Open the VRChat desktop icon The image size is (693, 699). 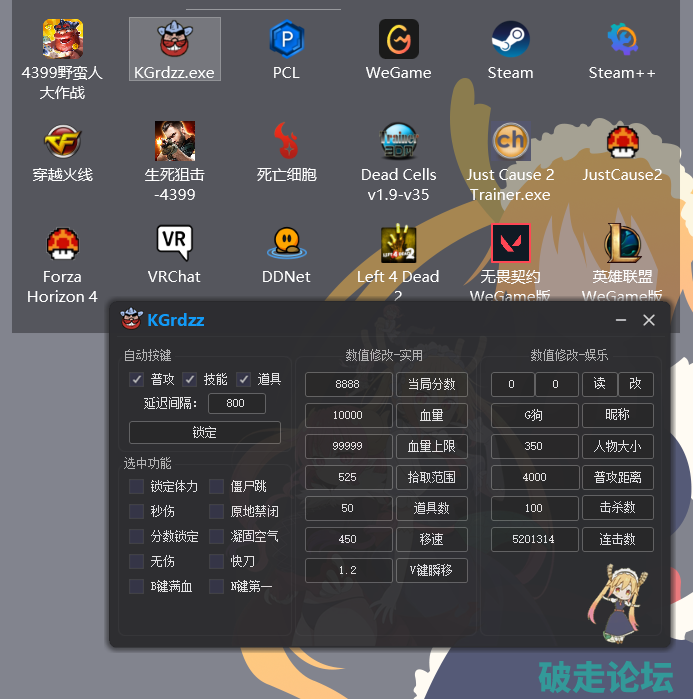174,244
